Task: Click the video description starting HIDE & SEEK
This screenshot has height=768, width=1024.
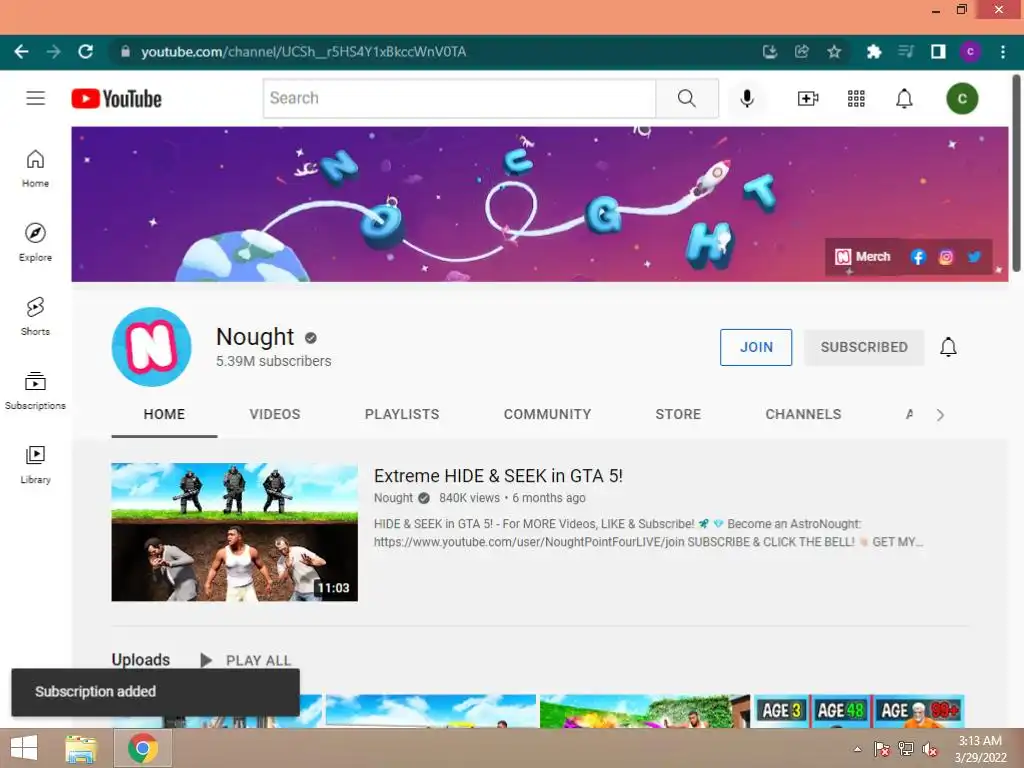Action: tap(648, 533)
